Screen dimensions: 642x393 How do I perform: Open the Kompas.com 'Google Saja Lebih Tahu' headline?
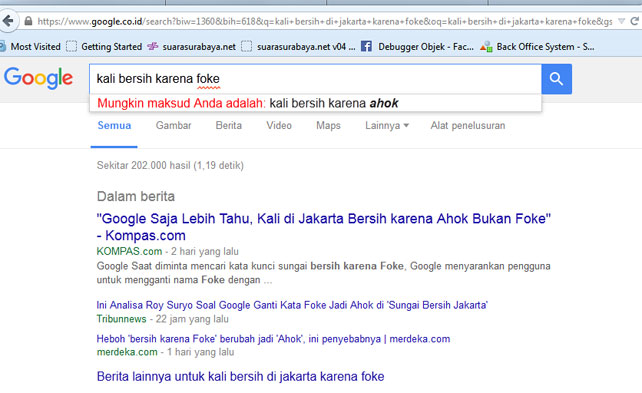click(323, 227)
